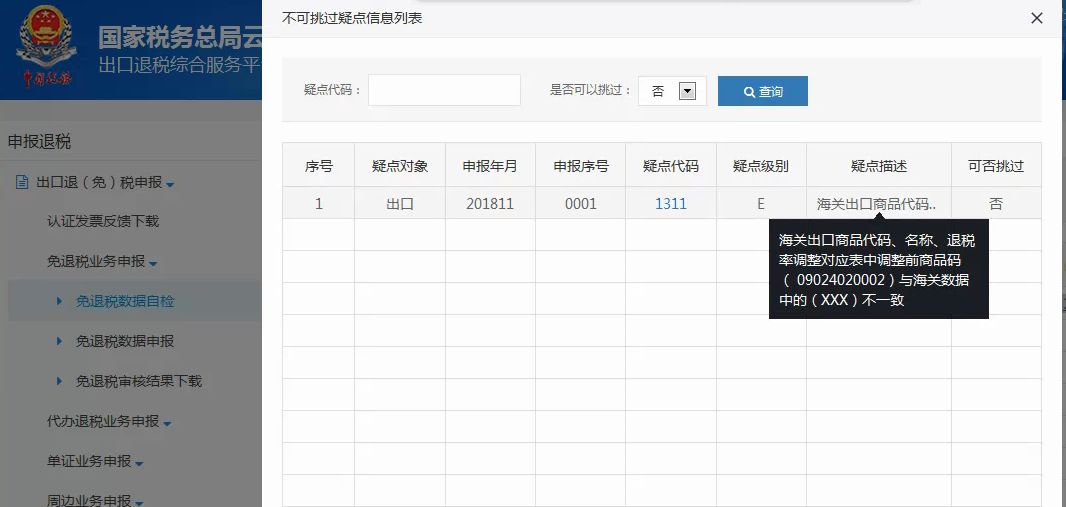Image resolution: width=1066 pixels, height=507 pixels.
Task: Click the 申报年月 column header
Action: click(490, 166)
